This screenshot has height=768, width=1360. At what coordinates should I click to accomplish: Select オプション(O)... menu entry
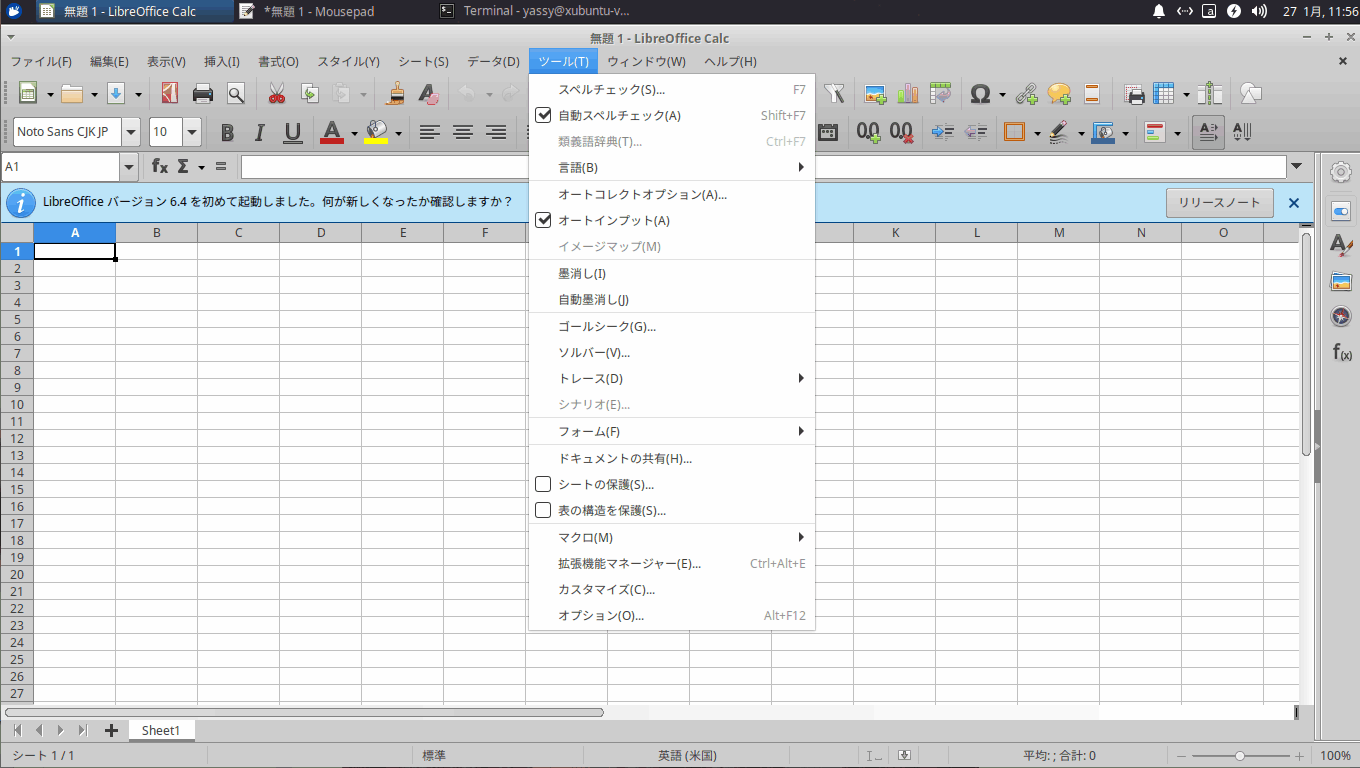[x=671, y=616]
